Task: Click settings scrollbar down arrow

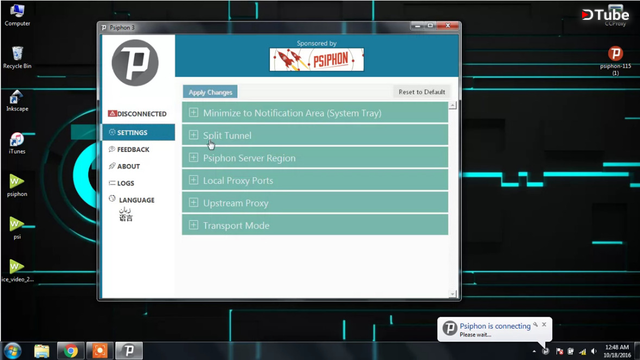Action: [452, 294]
